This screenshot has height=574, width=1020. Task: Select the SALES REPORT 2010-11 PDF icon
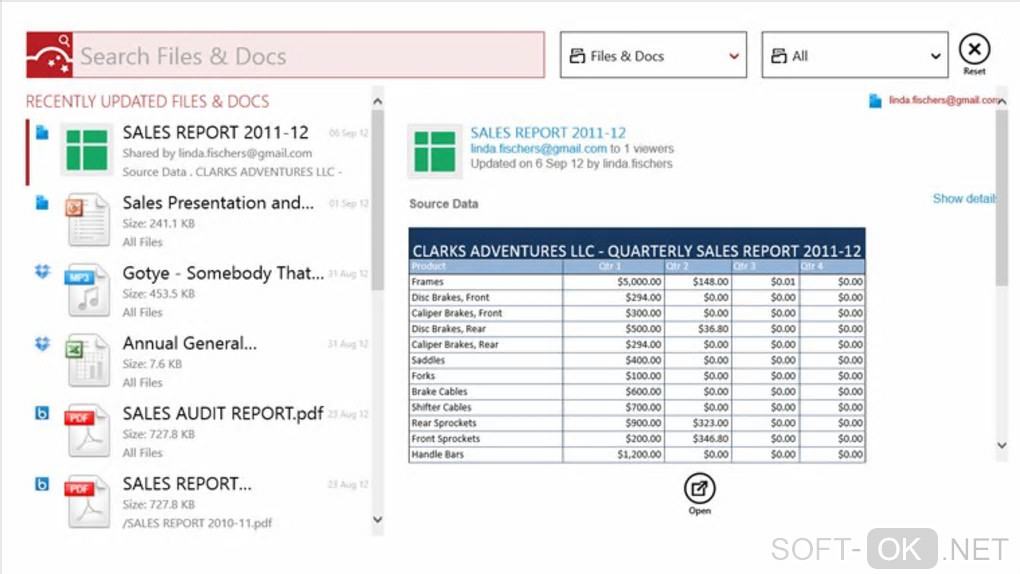pyautogui.click(x=88, y=501)
